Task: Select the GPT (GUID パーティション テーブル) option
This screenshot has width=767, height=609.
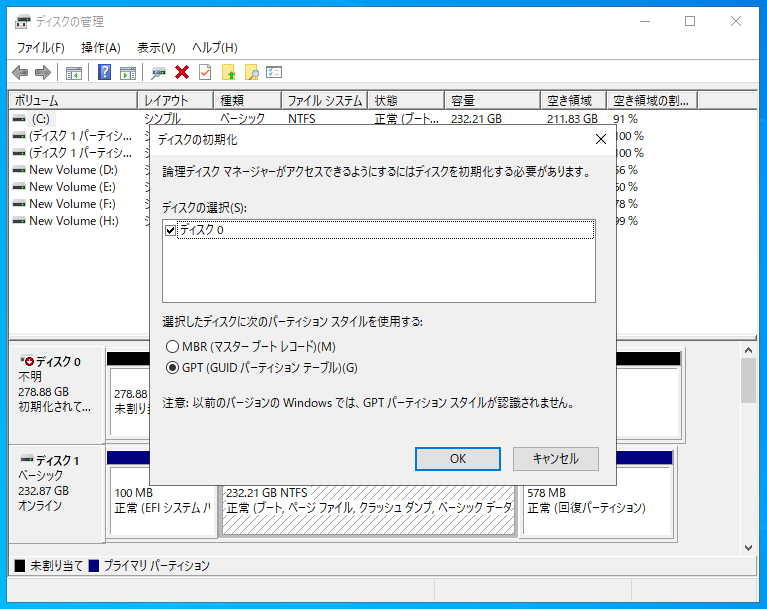Action: (x=173, y=368)
